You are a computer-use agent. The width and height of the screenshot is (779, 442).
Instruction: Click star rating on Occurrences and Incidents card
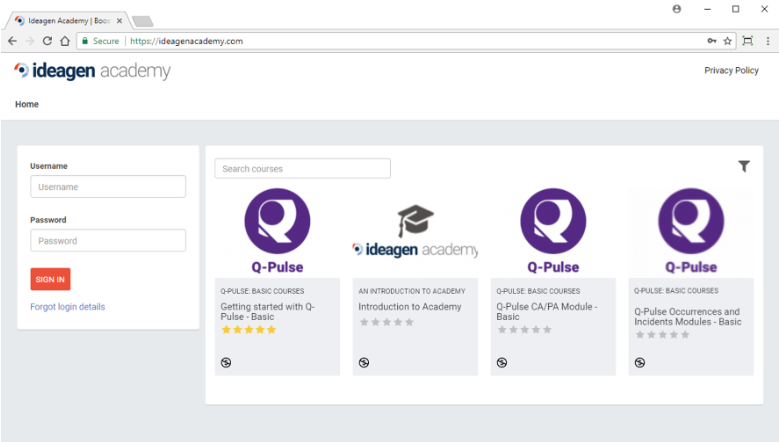pyautogui.click(x=662, y=334)
